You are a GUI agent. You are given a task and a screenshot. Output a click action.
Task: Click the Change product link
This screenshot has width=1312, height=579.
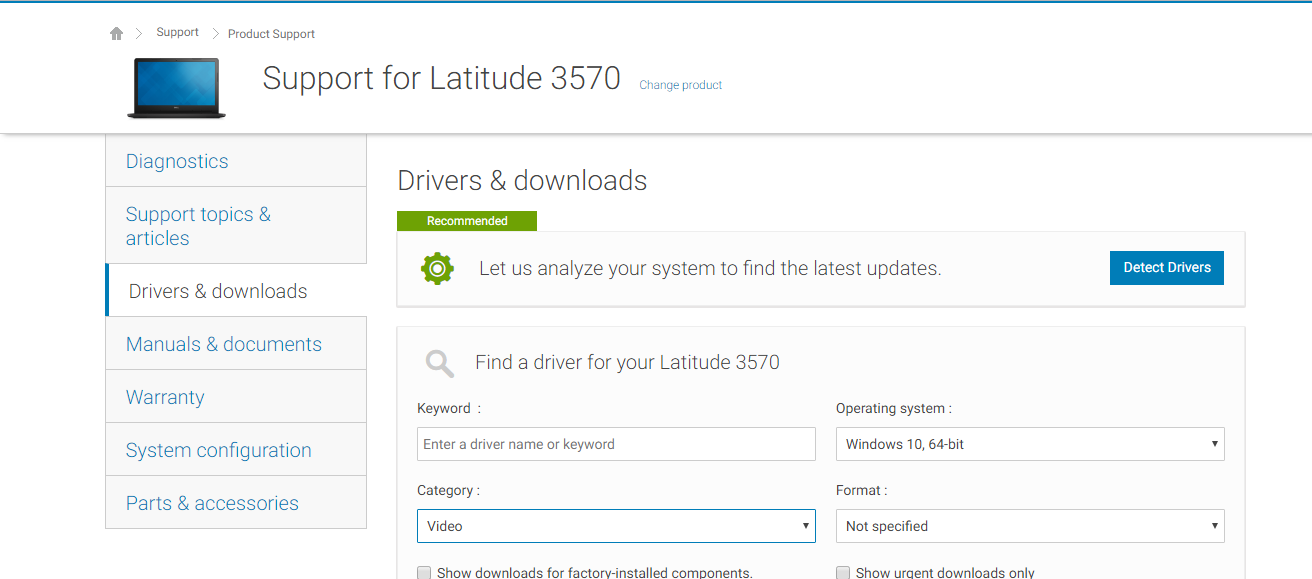click(680, 86)
